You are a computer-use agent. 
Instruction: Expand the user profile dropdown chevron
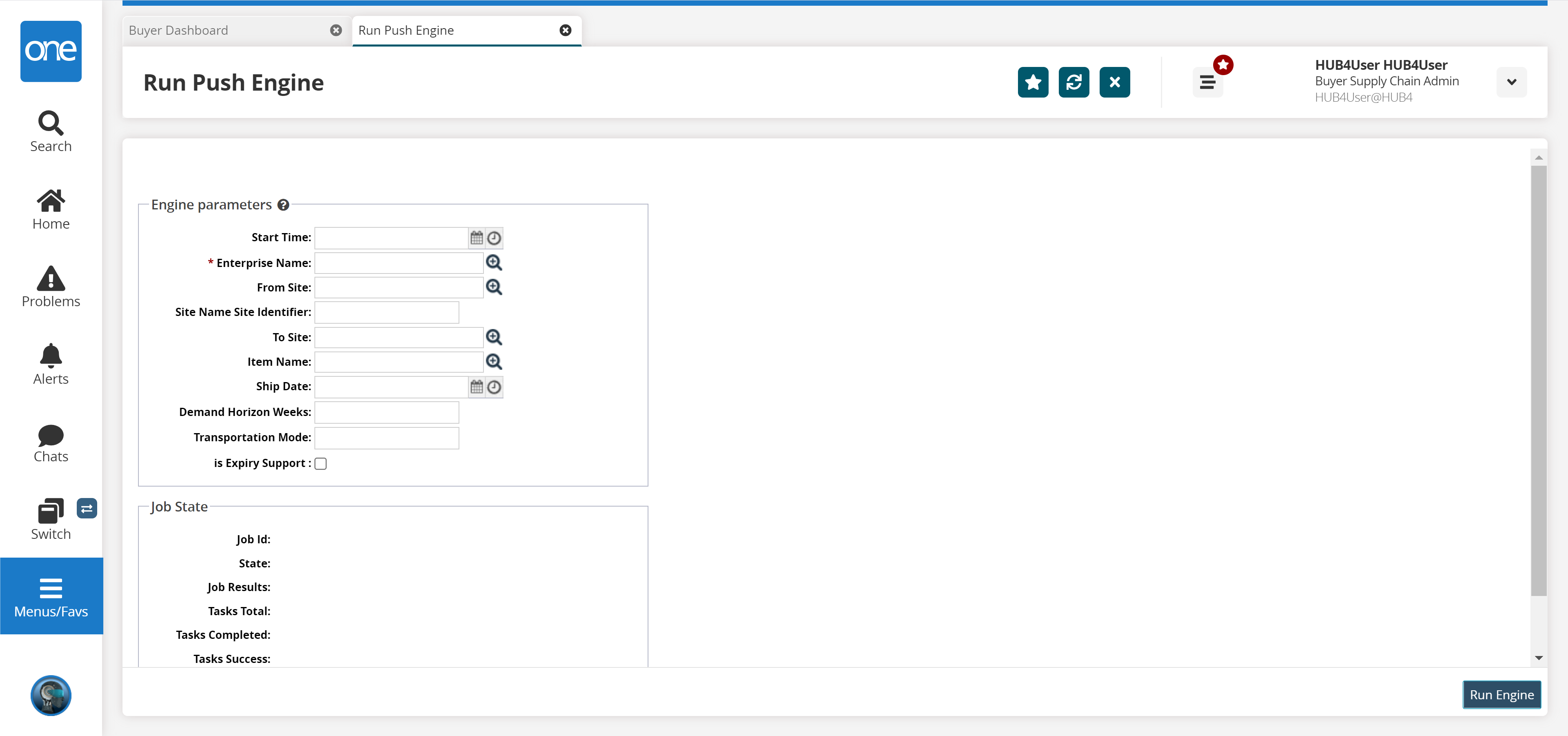point(1511,82)
